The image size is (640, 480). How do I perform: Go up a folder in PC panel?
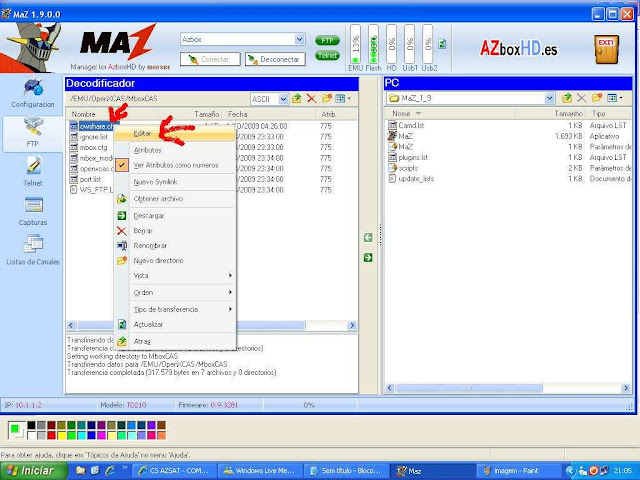567,98
